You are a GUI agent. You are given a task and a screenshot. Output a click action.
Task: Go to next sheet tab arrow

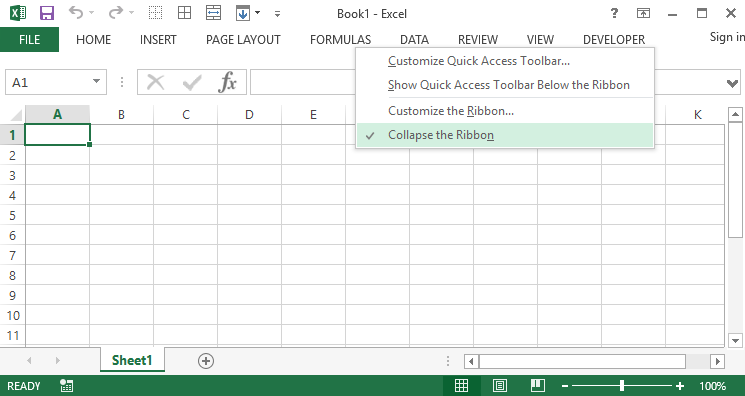coord(57,361)
